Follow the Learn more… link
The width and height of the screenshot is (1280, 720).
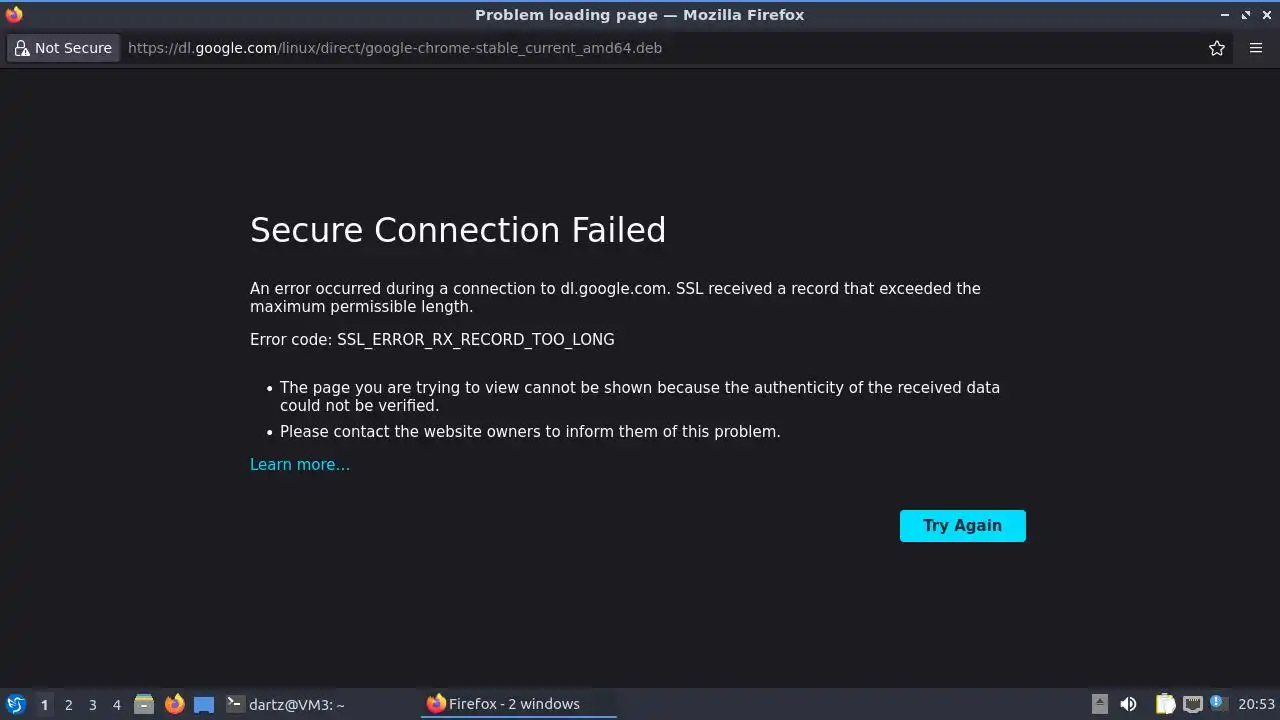300,464
